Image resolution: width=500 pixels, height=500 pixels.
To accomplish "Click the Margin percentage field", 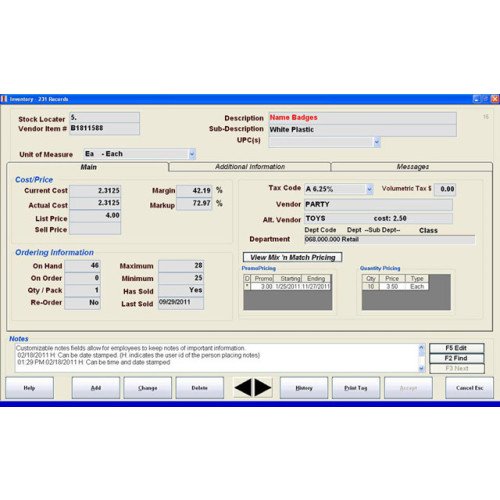I will (x=194, y=191).
